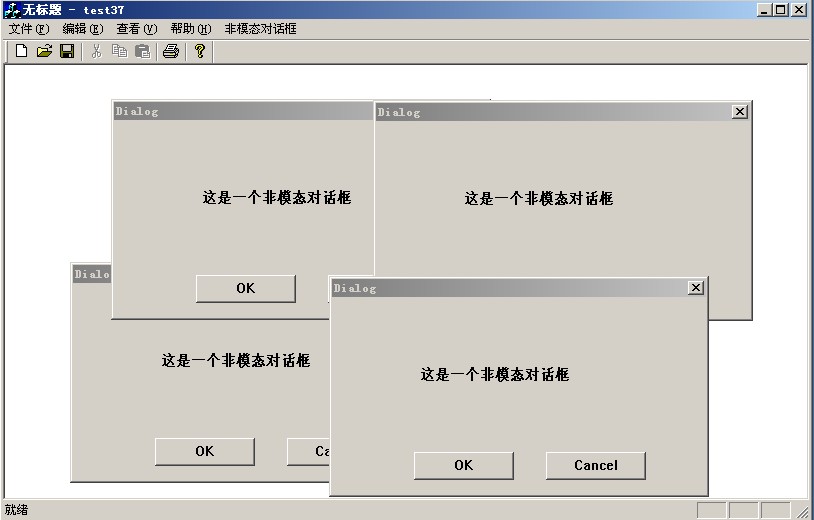The height and width of the screenshot is (520, 814).
Task: Maximize the test37 main window
Action: pyautogui.click(x=780, y=10)
